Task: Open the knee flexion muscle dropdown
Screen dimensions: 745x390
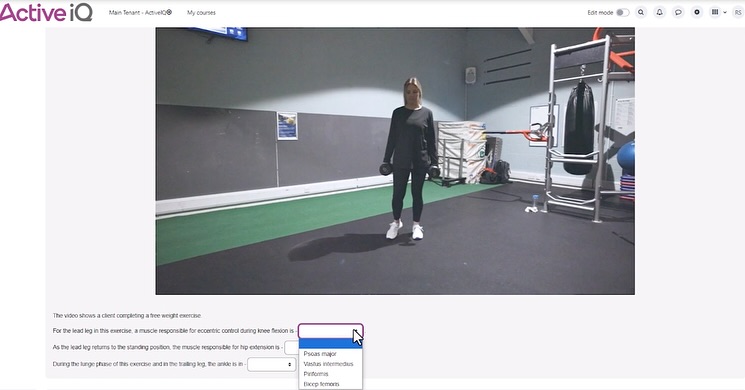Action: pos(331,331)
